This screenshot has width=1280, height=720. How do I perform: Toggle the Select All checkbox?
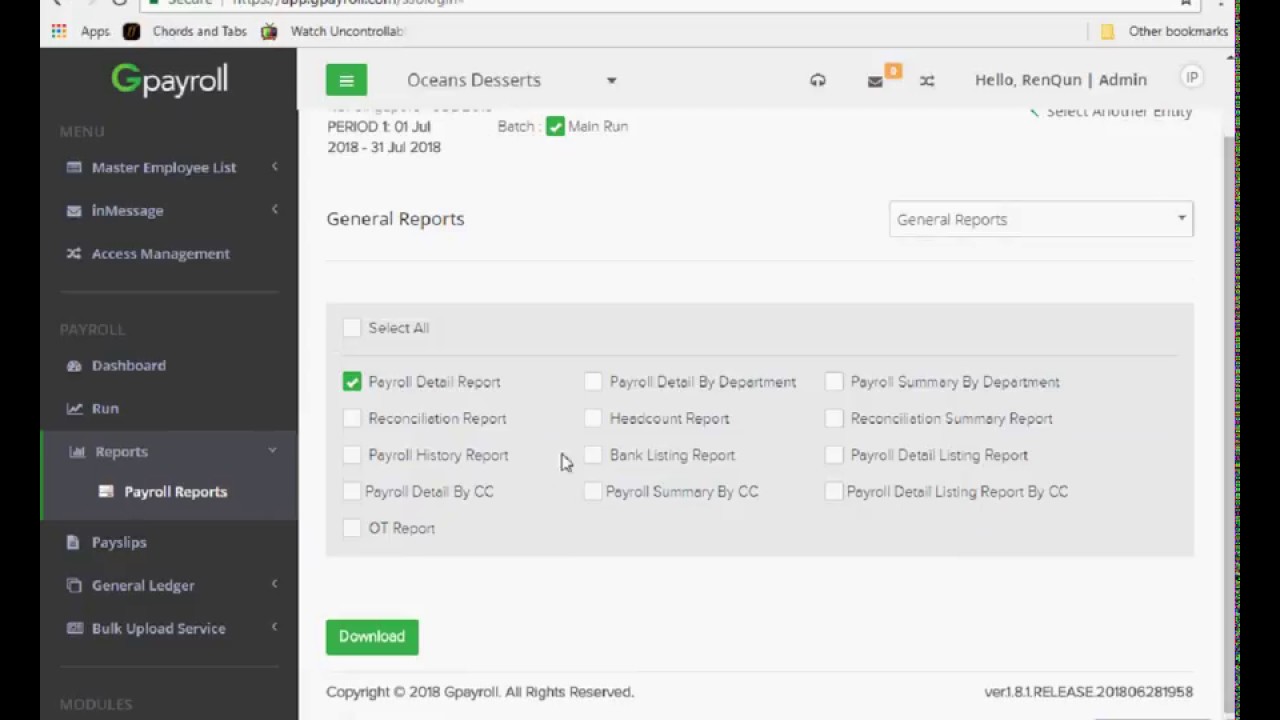coord(351,328)
